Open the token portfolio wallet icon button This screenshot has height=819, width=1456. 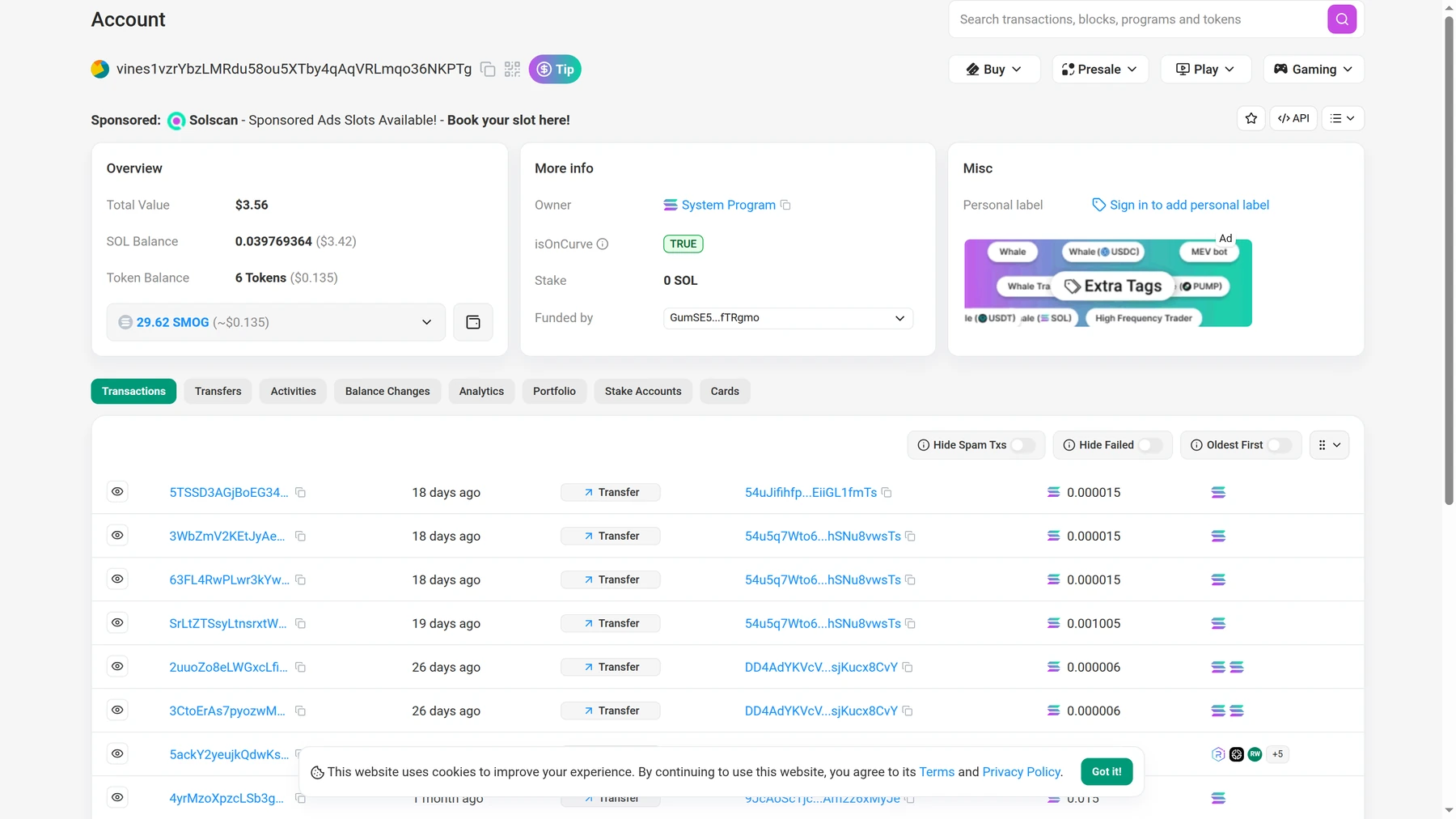coord(473,322)
